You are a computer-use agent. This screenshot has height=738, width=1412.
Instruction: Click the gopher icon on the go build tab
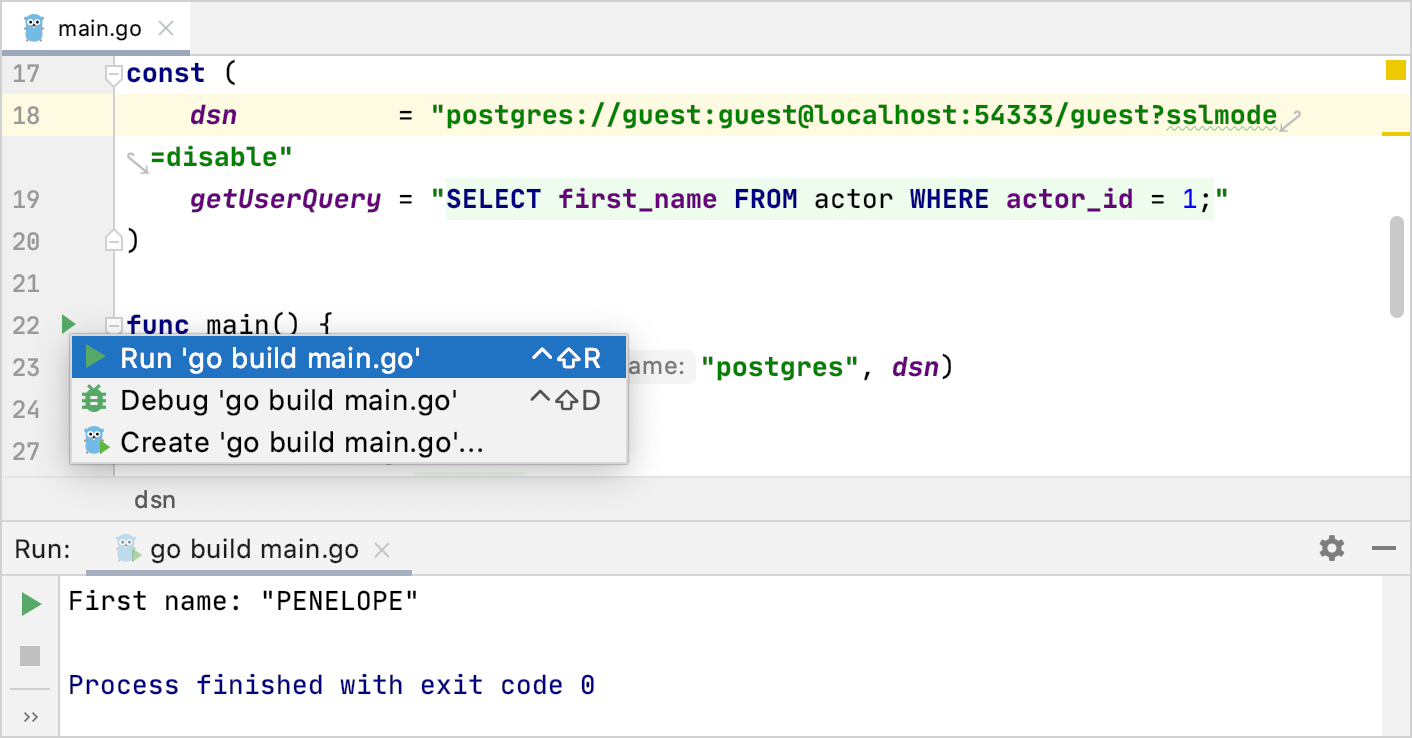pyautogui.click(x=126, y=548)
